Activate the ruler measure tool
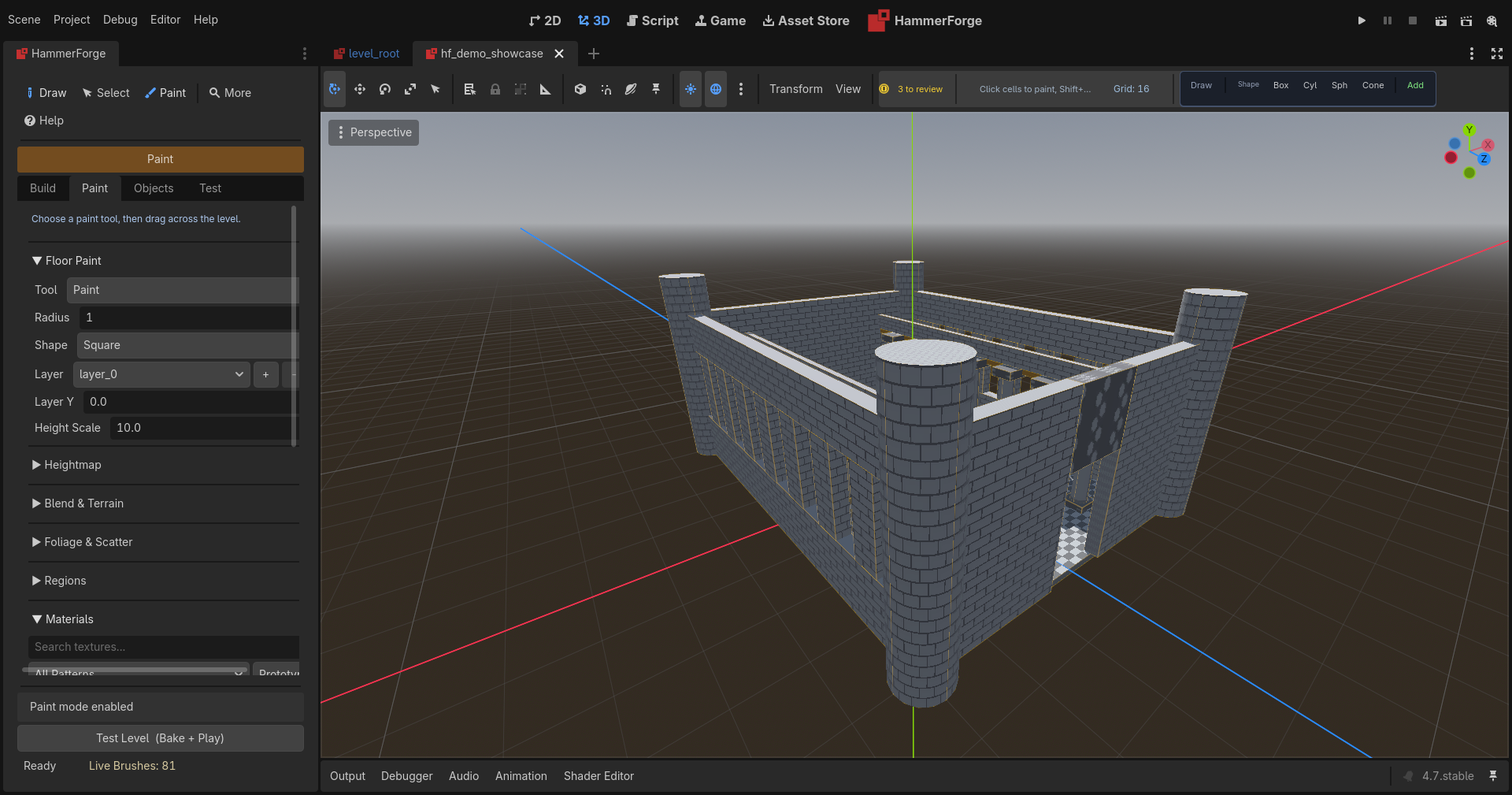 tap(546, 89)
